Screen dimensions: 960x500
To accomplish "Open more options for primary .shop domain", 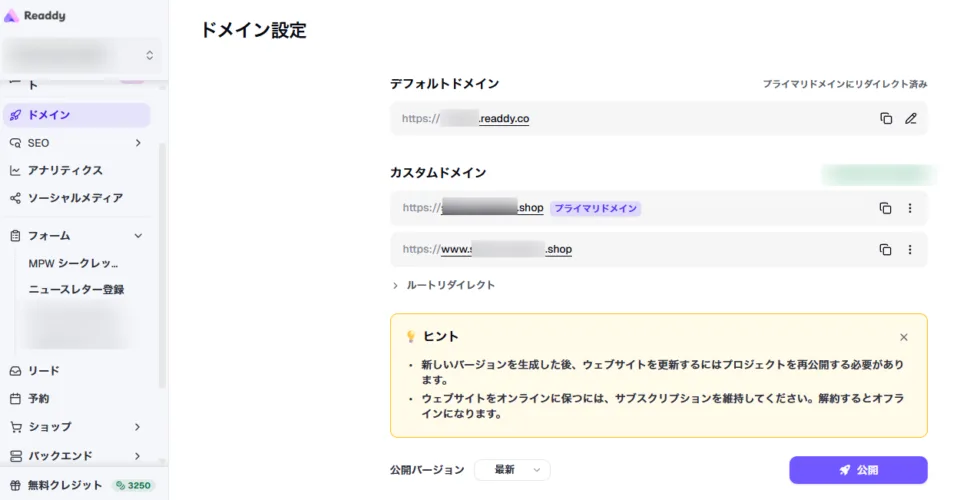I will click(910, 209).
